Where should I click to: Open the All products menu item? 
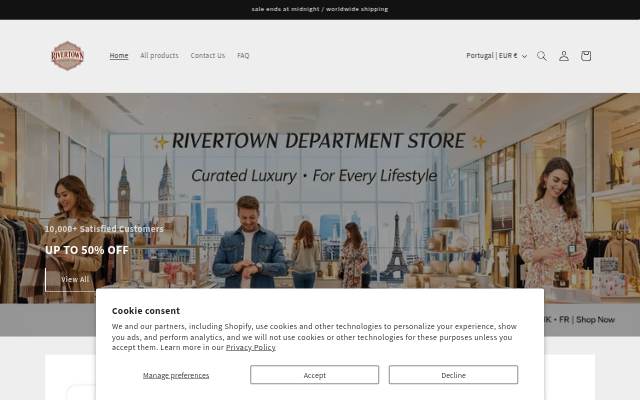(159, 56)
